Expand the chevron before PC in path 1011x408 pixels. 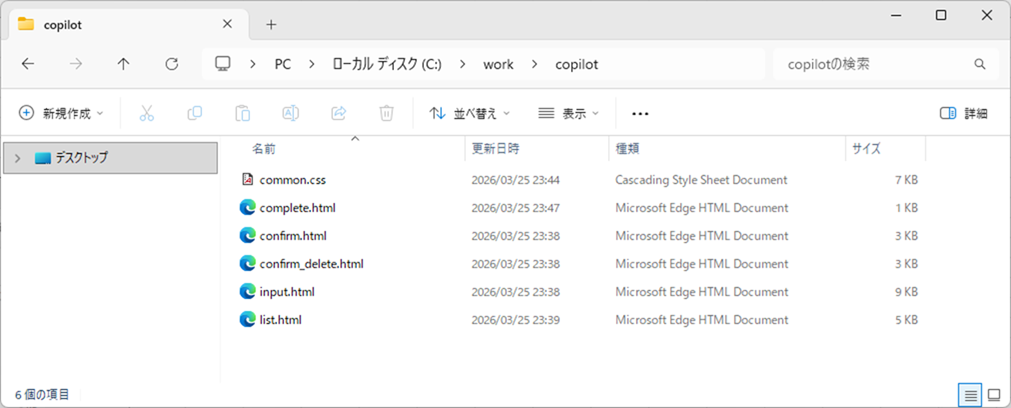click(x=253, y=64)
